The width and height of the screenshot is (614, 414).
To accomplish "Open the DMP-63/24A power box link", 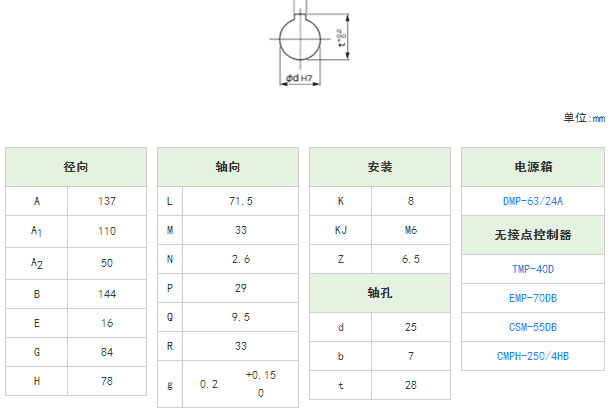I will pos(533,201).
